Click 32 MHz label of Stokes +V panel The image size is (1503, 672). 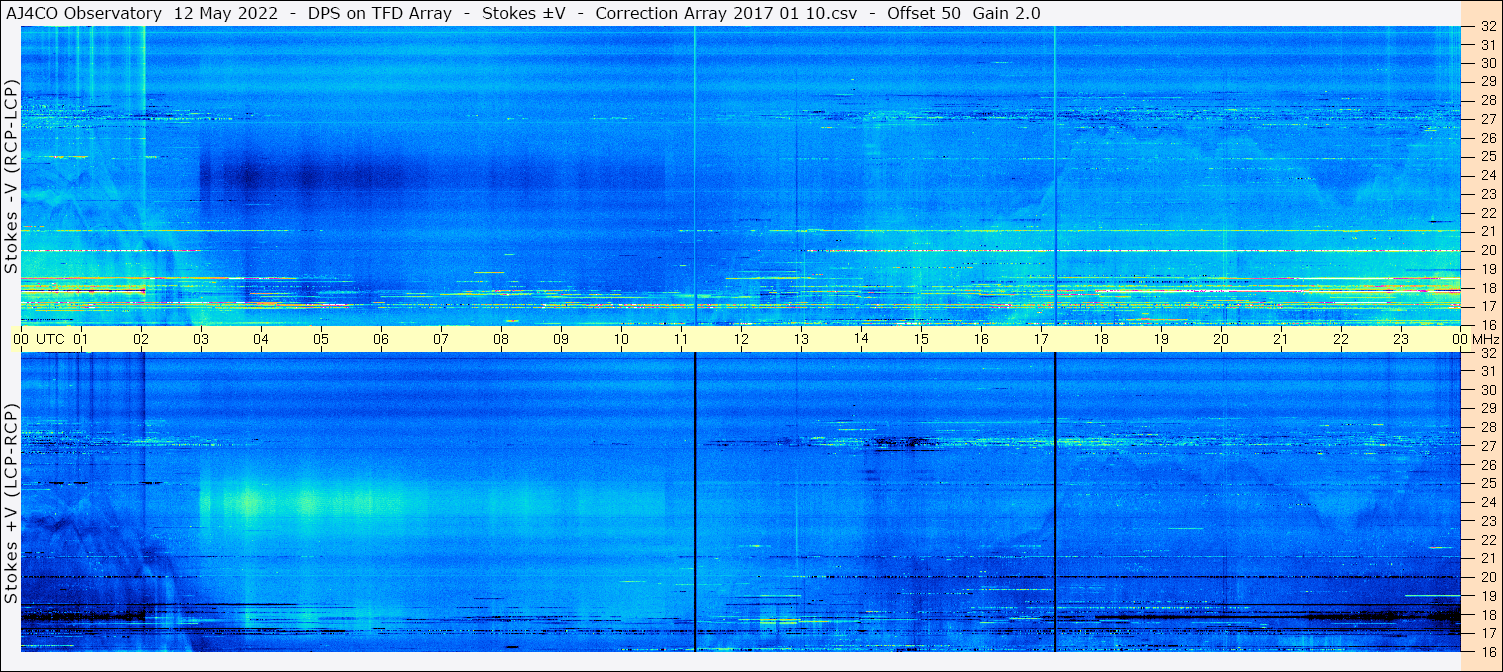1488,353
